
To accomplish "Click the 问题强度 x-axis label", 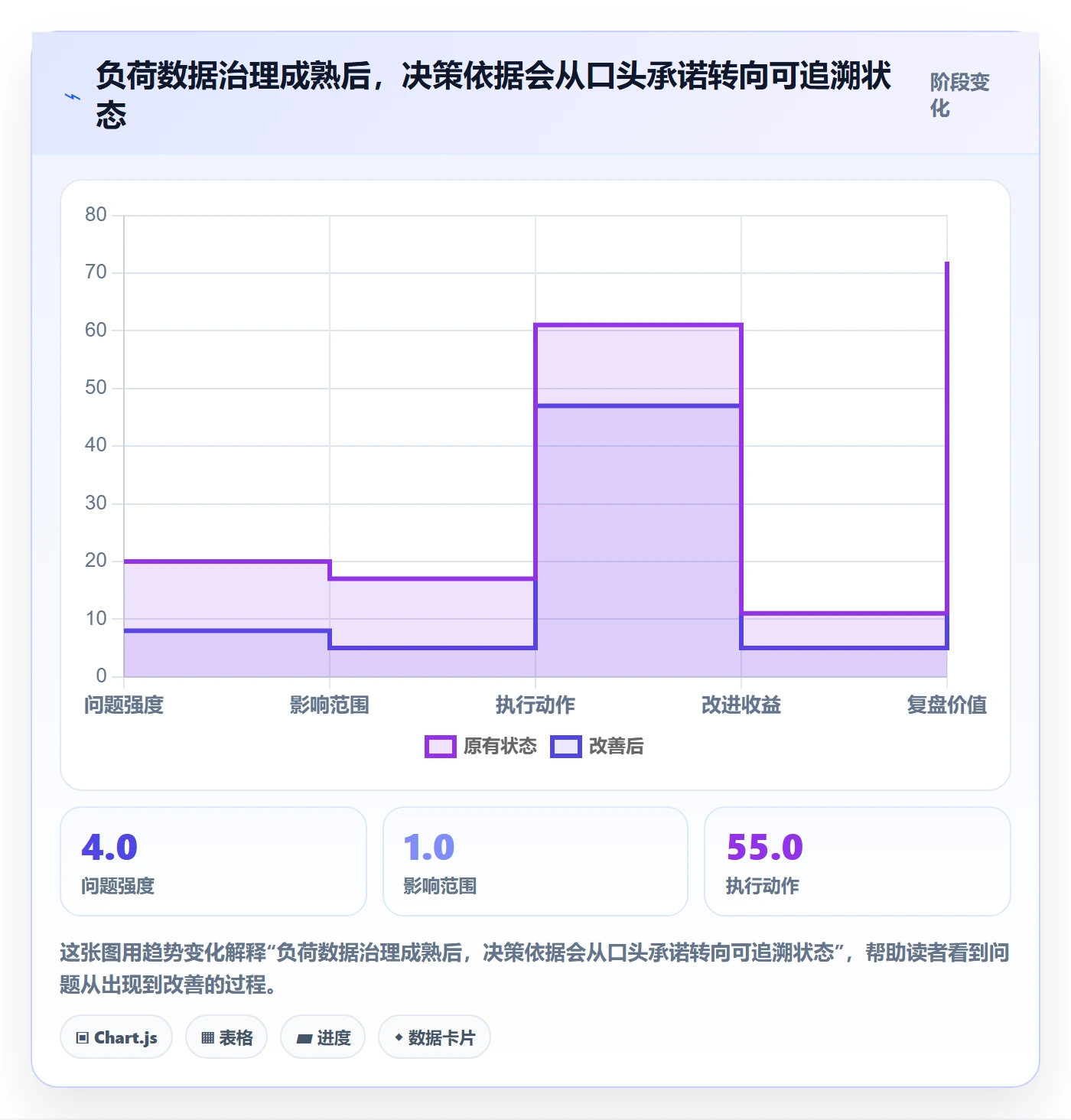I will (124, 705).
